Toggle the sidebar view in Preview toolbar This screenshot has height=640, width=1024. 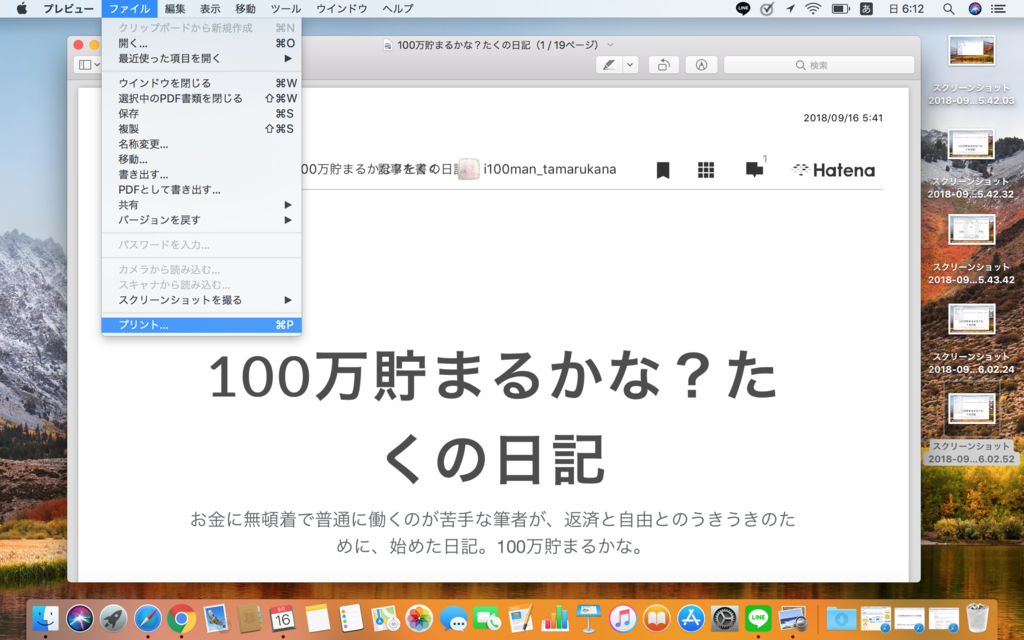tap(84, 64)
